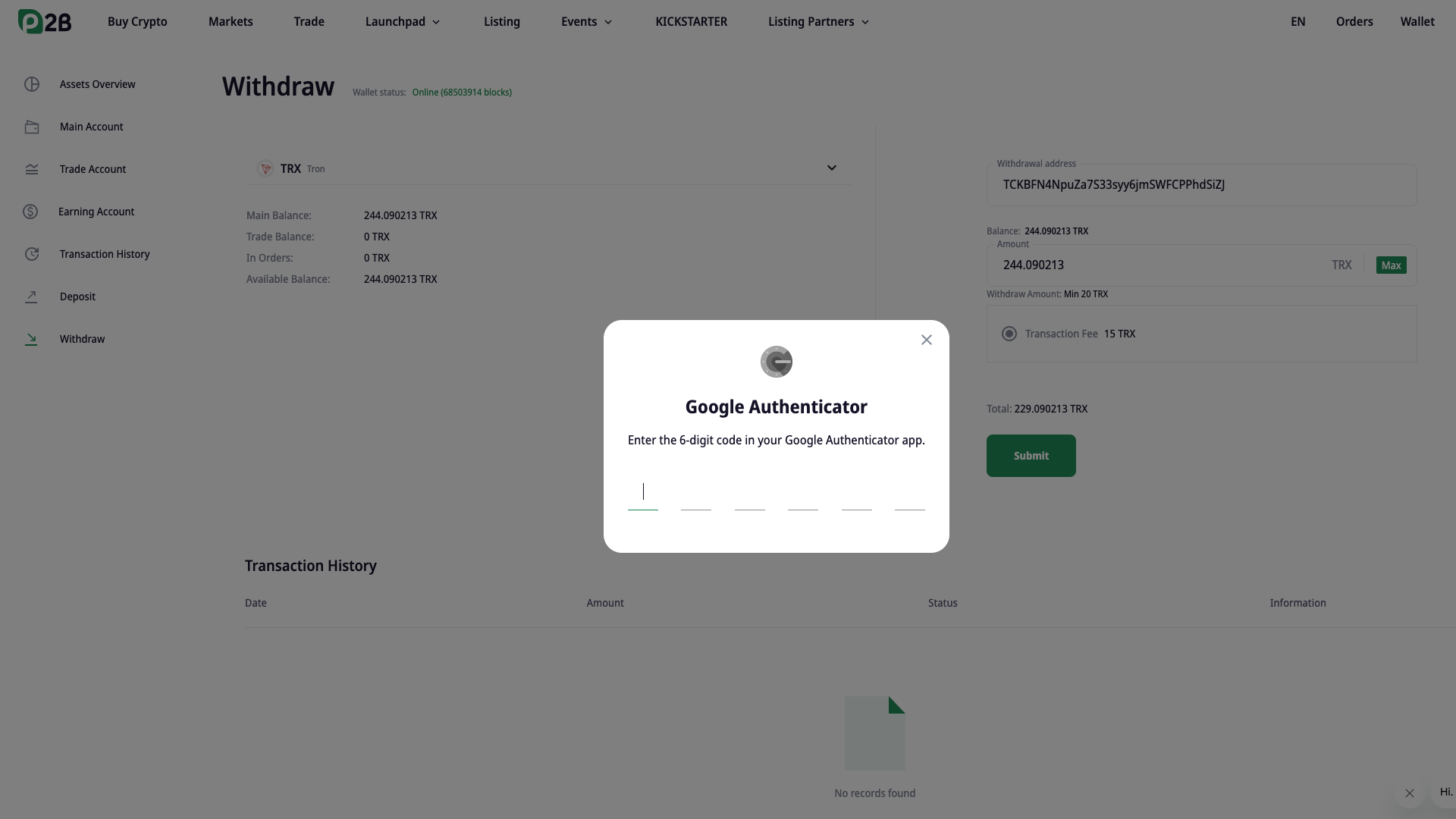Click the Main Account wallet icon
1456x819 pixels.
tap(32, 127)
